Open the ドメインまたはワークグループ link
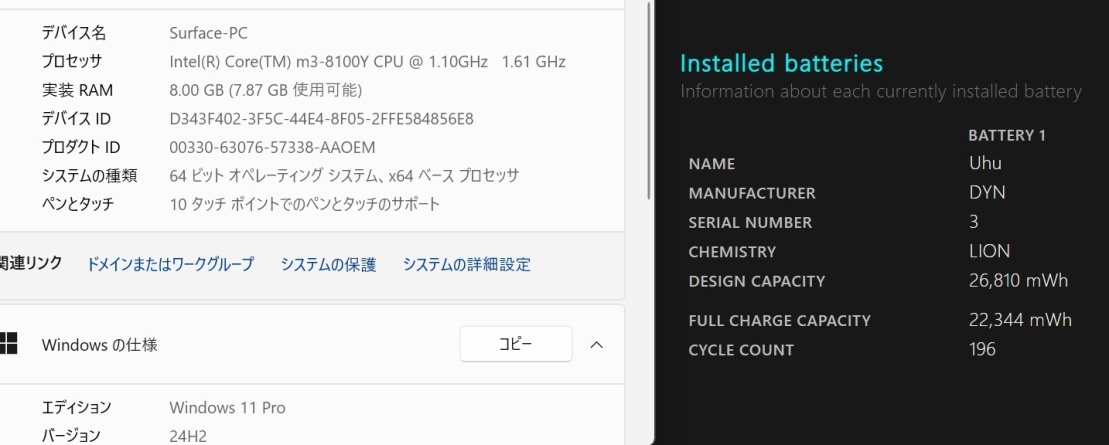Screen dimensions: 1109x445 tap(170, 265)
